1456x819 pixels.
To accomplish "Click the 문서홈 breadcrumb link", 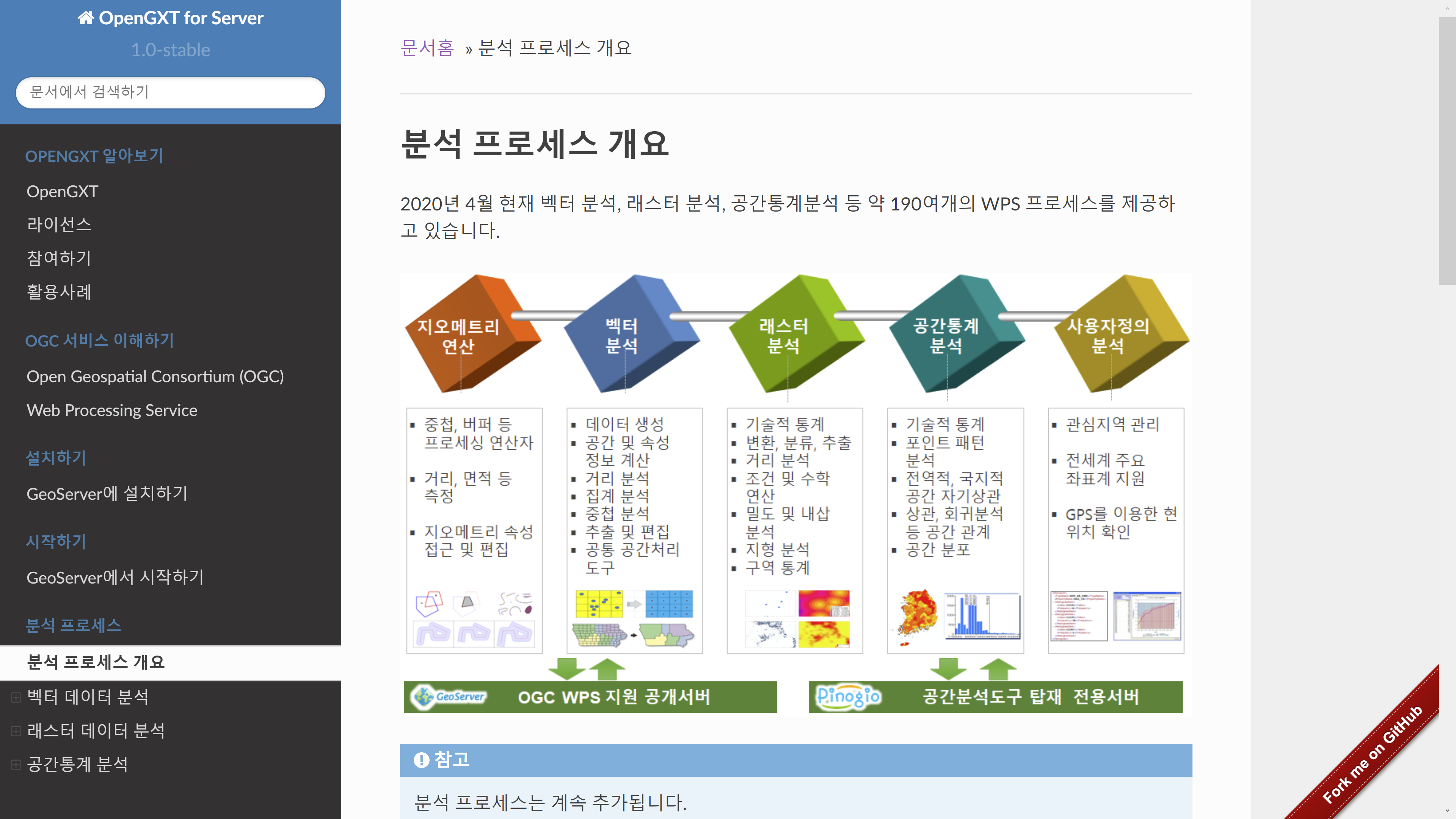I will (x=427, y=47).
